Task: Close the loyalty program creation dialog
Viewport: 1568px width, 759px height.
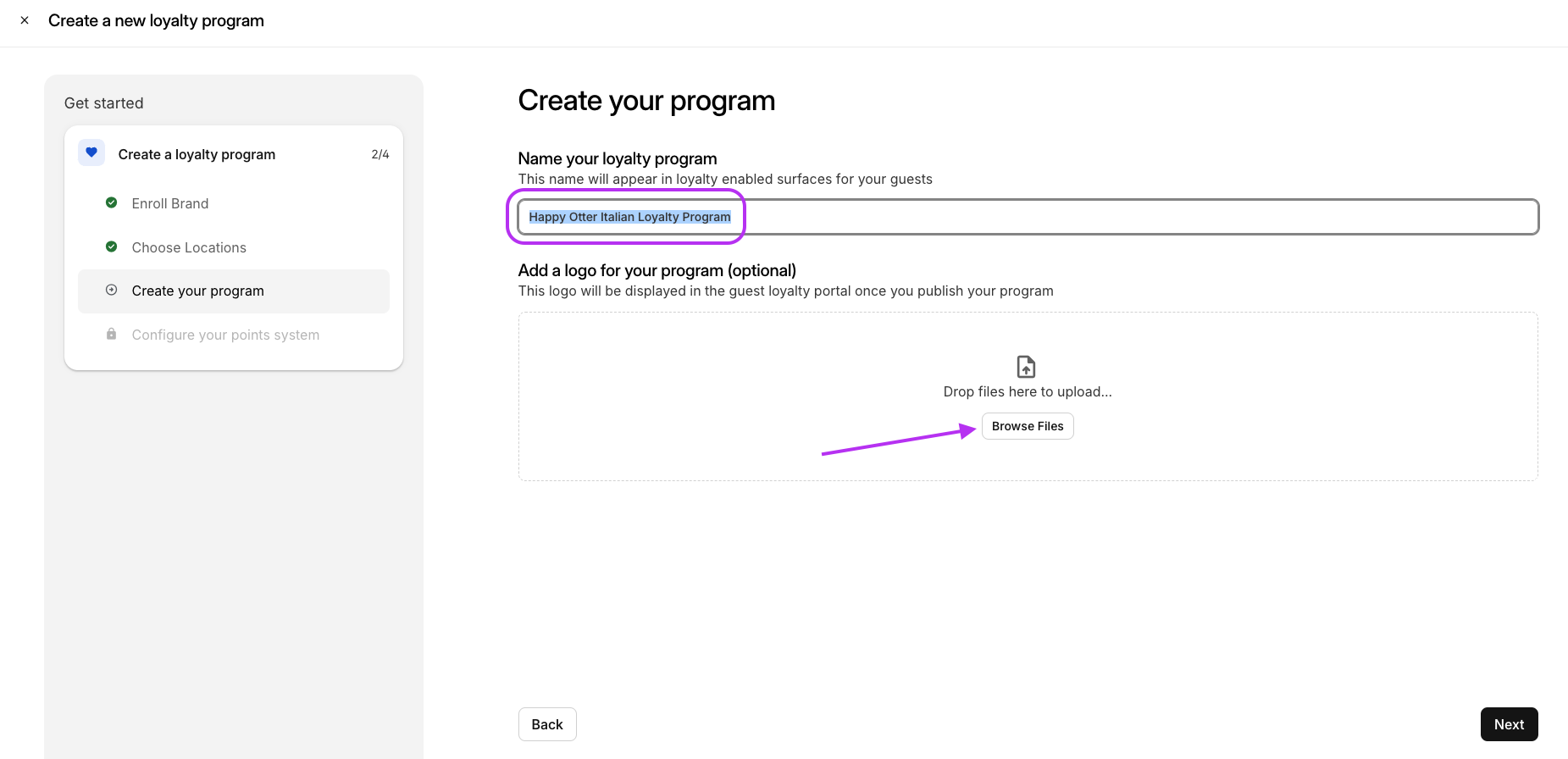Action: tap(25, 20)
